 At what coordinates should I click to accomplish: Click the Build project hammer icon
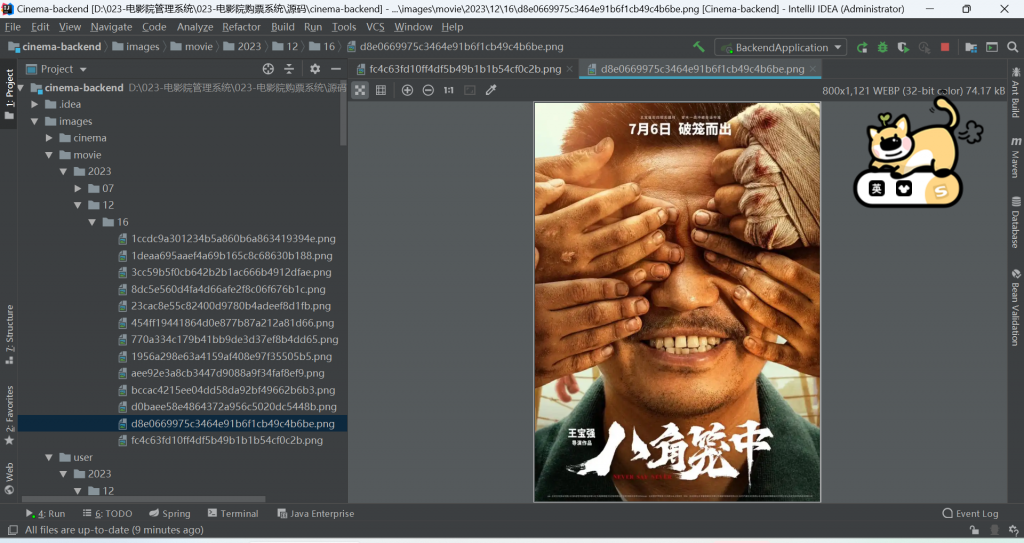(x=698, y=47)
